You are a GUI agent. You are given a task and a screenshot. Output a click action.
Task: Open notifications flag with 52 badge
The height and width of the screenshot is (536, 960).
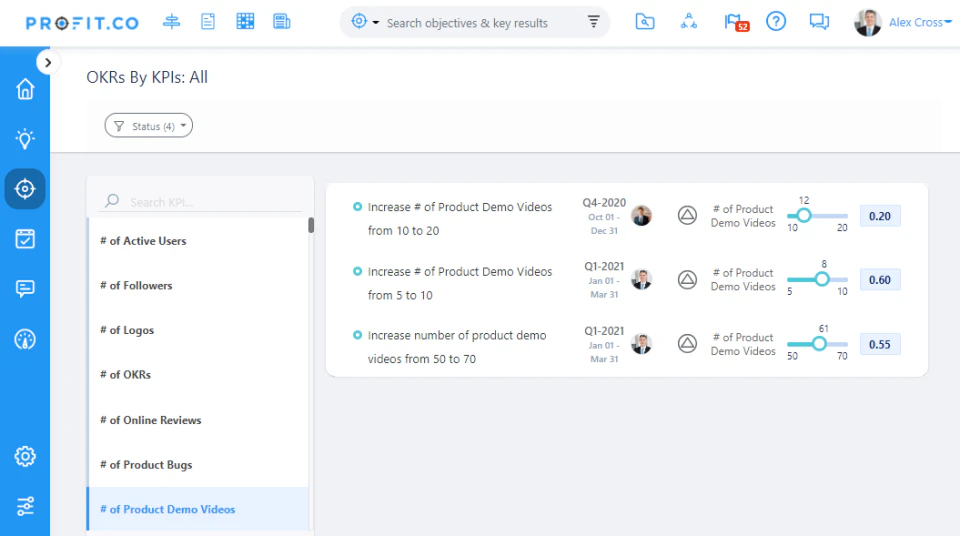pyautogui.click(x=735, y=23)
